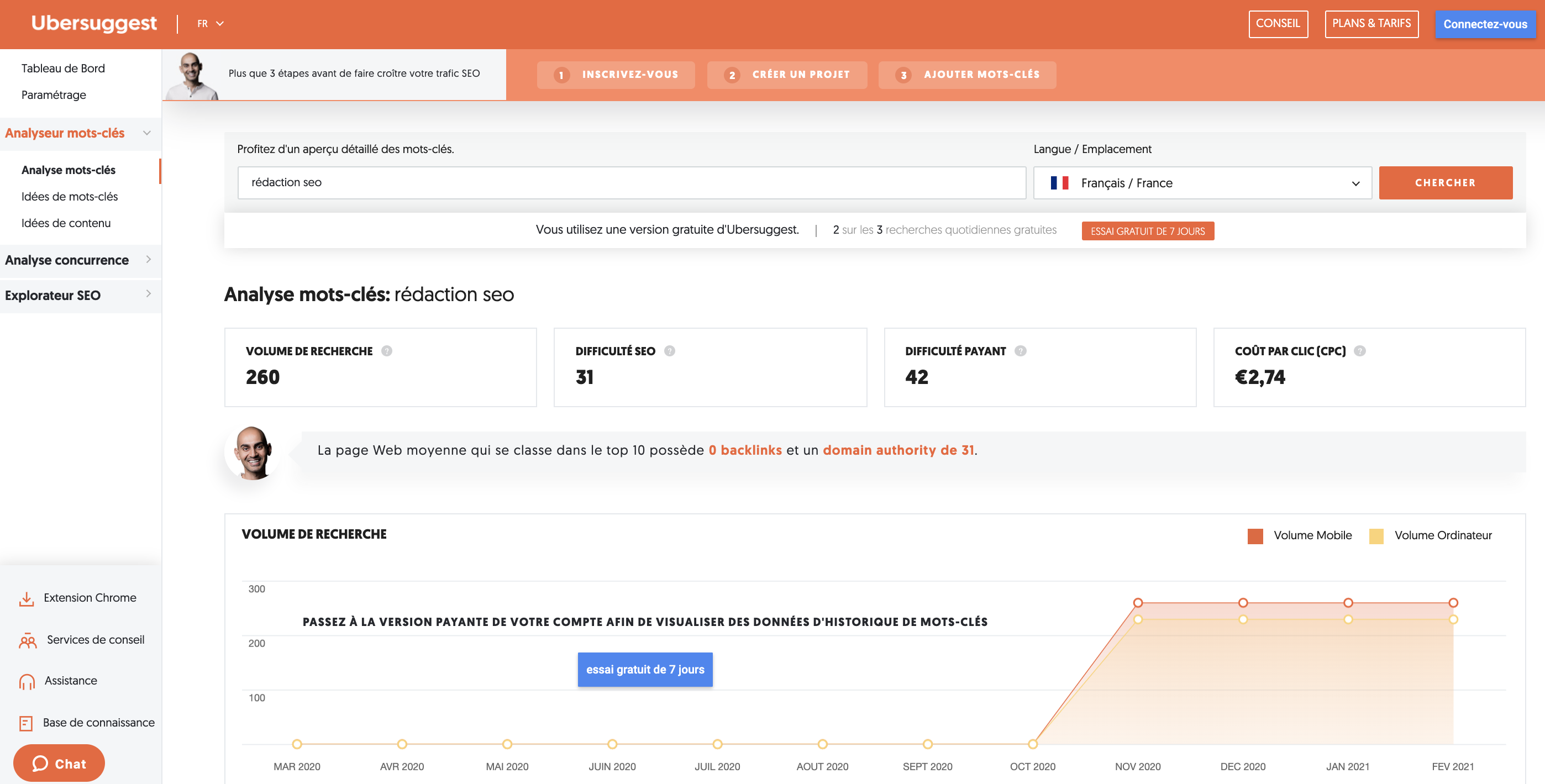Image resolution: width=1545 pixels, height=784 pixels.
Task: Select Analyse mots-clés menu item
Action: 69,170
